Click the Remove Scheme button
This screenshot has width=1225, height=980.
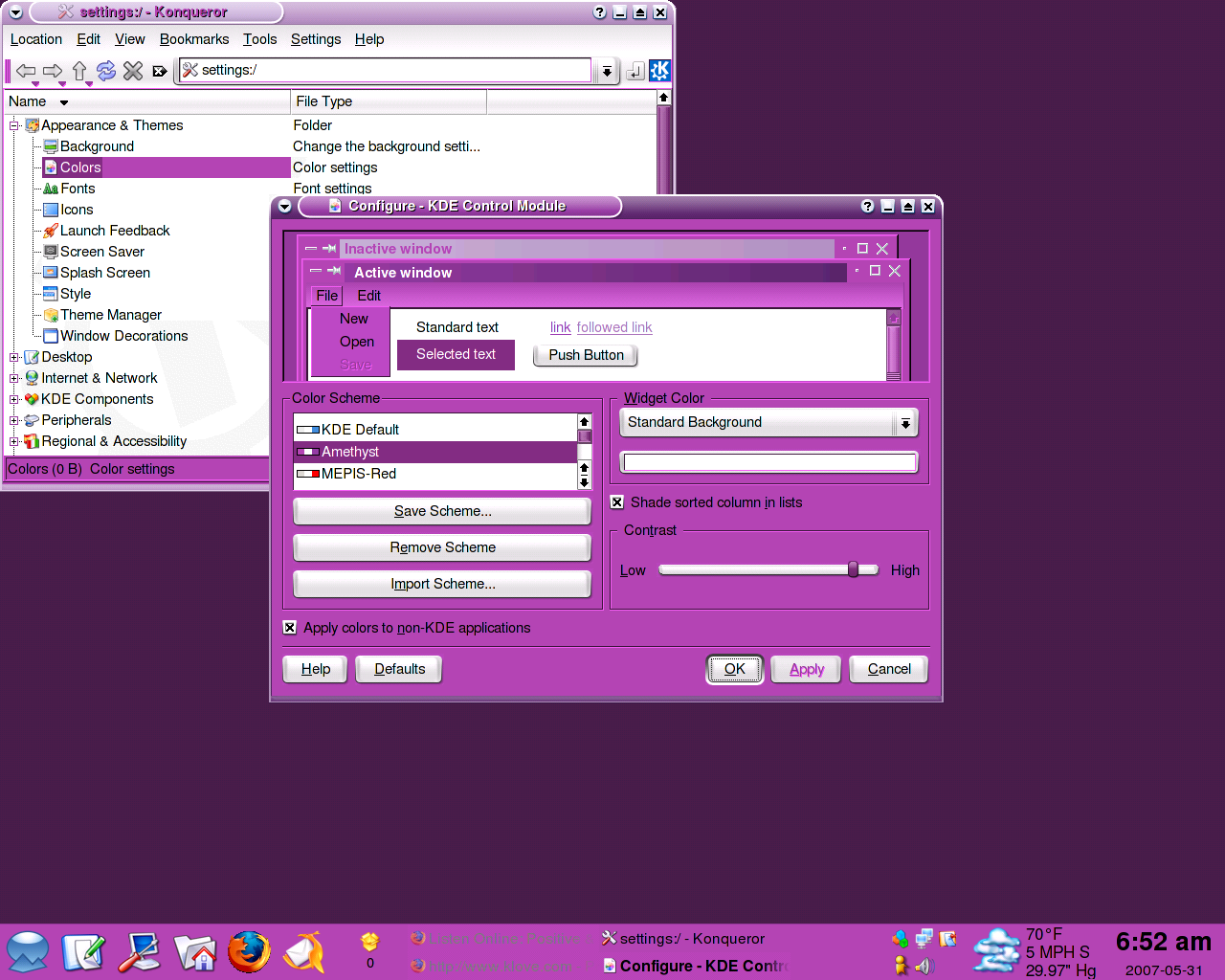point(442,547)
